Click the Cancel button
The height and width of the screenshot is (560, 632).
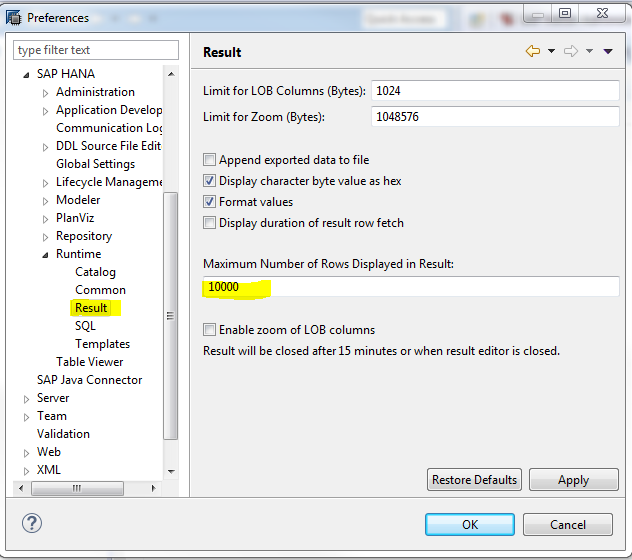click(568, 525)
